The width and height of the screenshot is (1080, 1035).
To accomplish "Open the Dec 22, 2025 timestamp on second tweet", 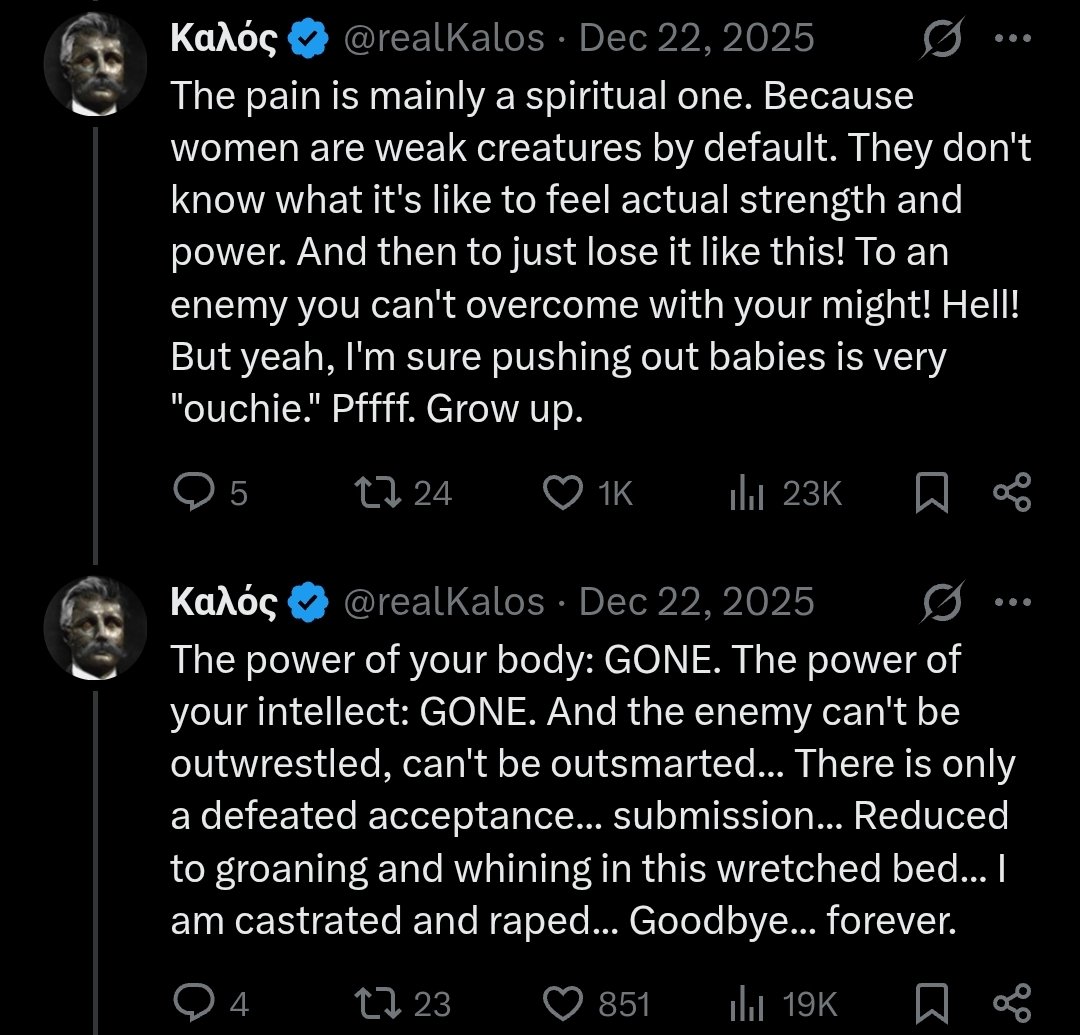I will 696,602.
